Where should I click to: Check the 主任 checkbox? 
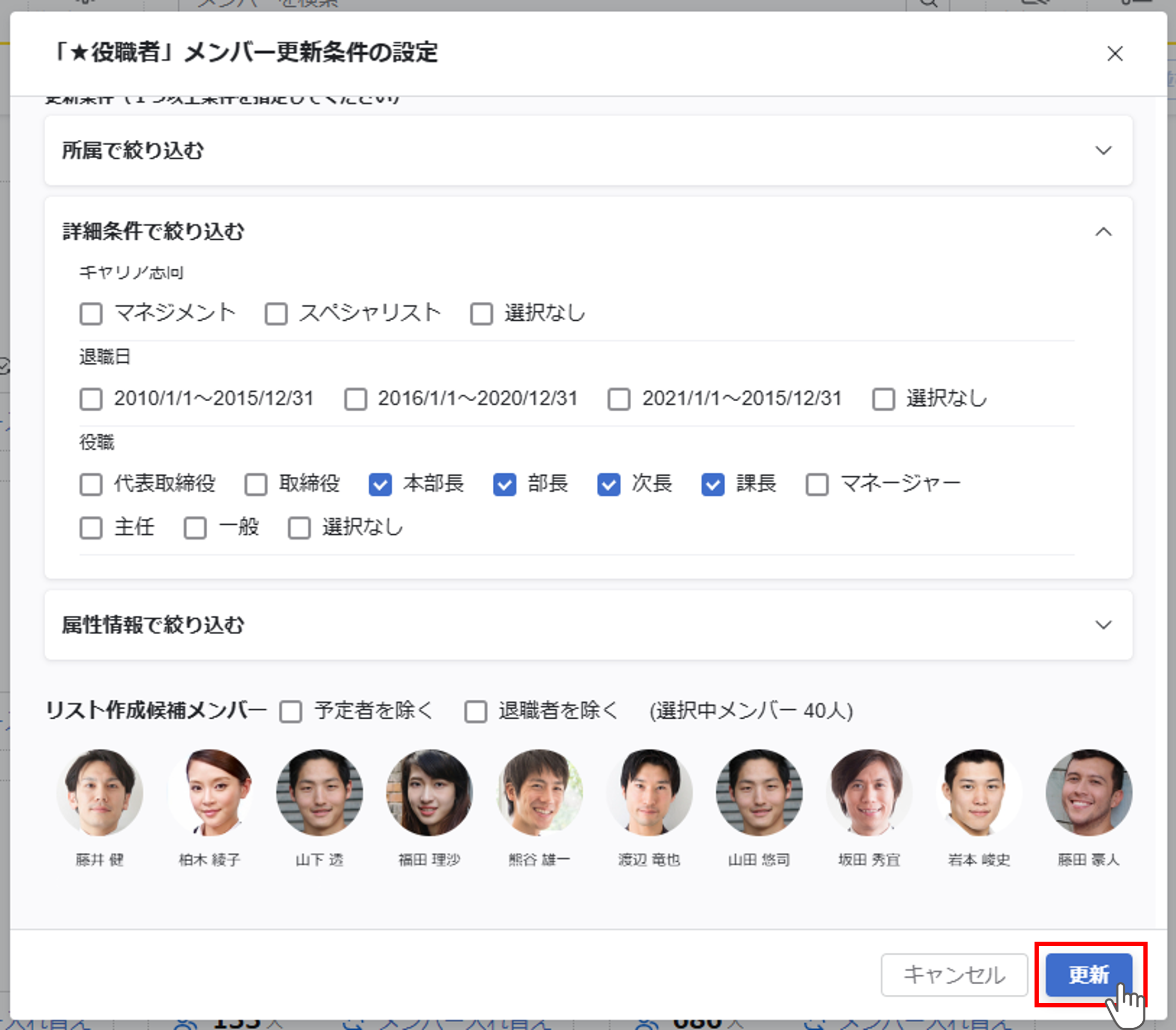click(x=91, y=528)
